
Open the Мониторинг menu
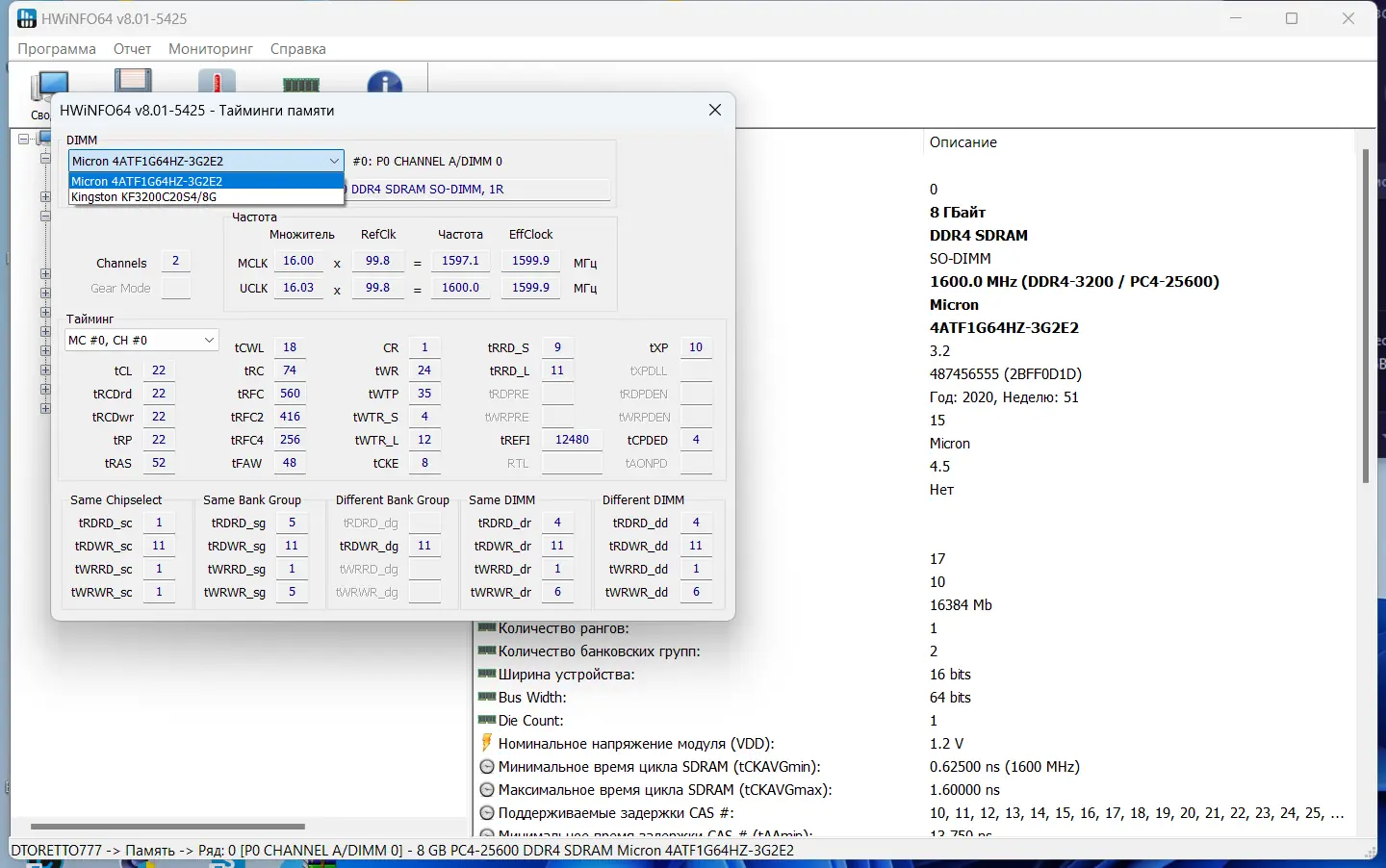pos(210,49)
